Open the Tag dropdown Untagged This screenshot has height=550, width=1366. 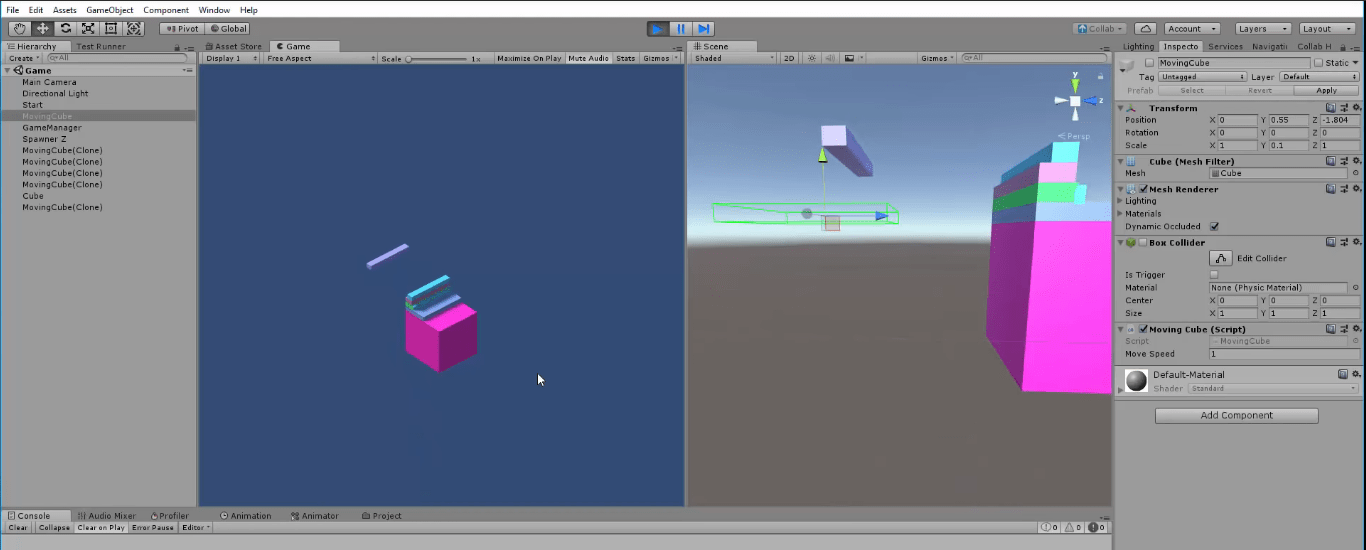click(x=1202, y=77)
